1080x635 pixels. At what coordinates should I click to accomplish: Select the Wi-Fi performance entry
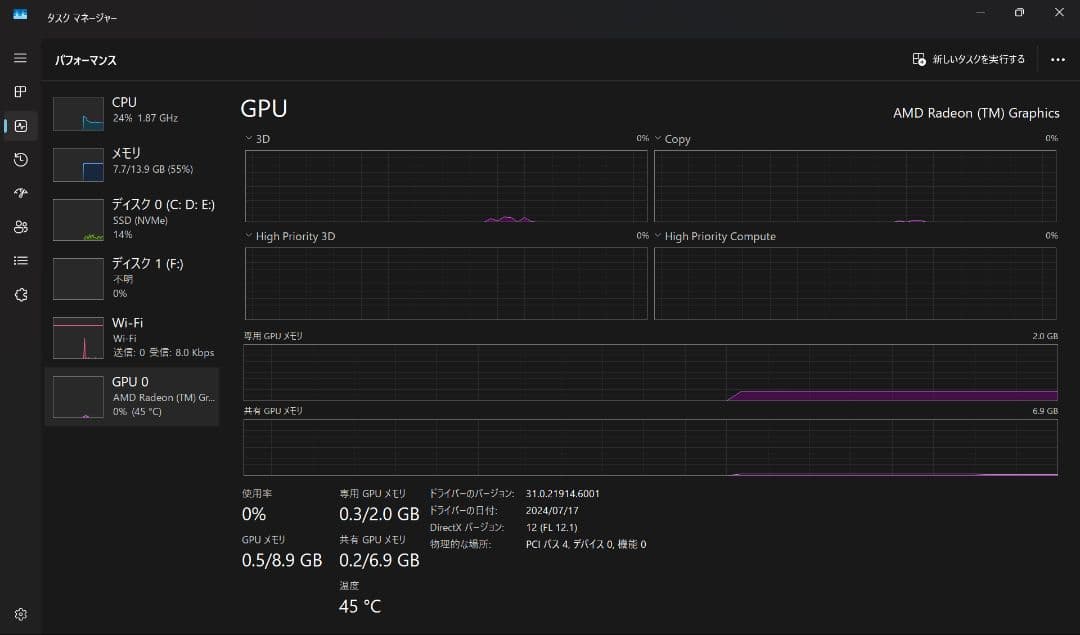[x=132, y=337]
